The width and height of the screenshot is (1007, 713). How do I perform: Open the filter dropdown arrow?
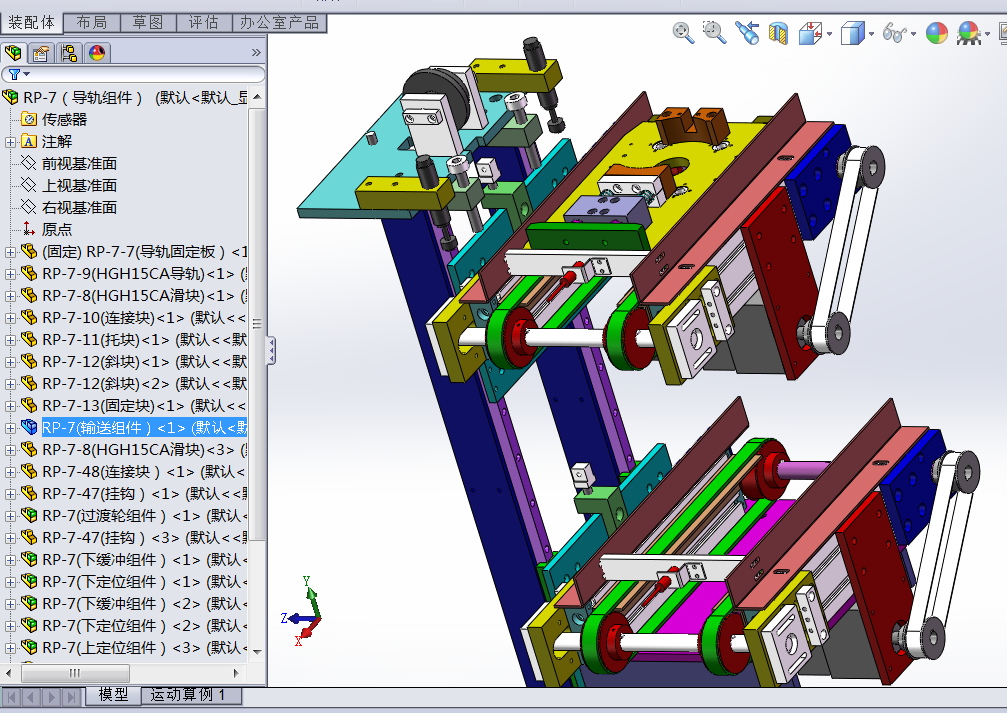tap(26, 75)
